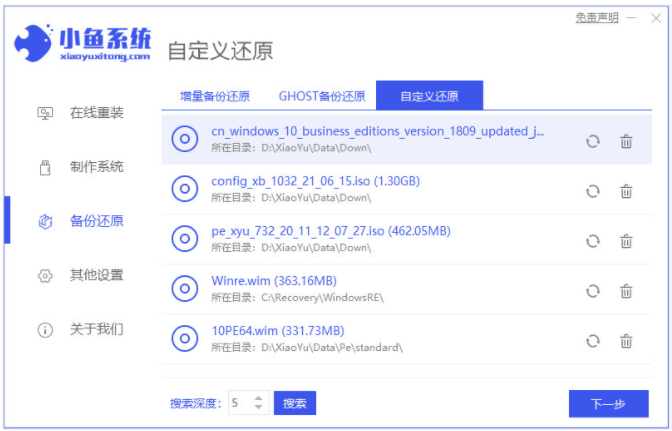Open the 免责声明 disclaimer link
This screenshot has height=431, width=672.
point(597,18)
